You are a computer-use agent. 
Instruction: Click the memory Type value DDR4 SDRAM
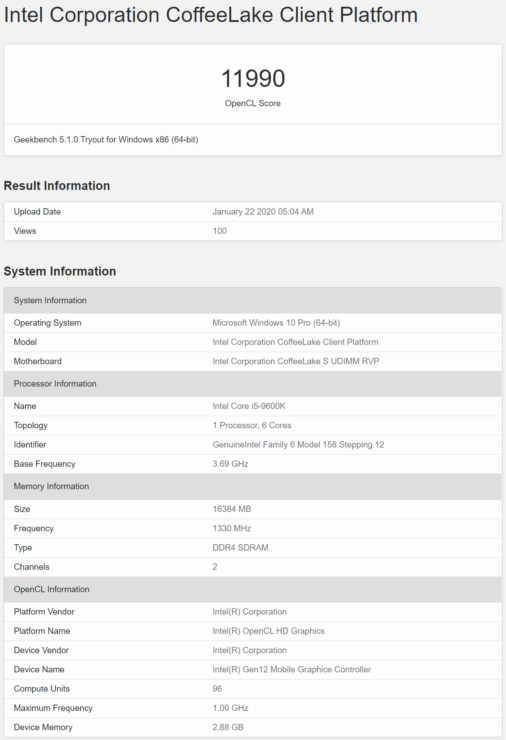click(240, 548)
